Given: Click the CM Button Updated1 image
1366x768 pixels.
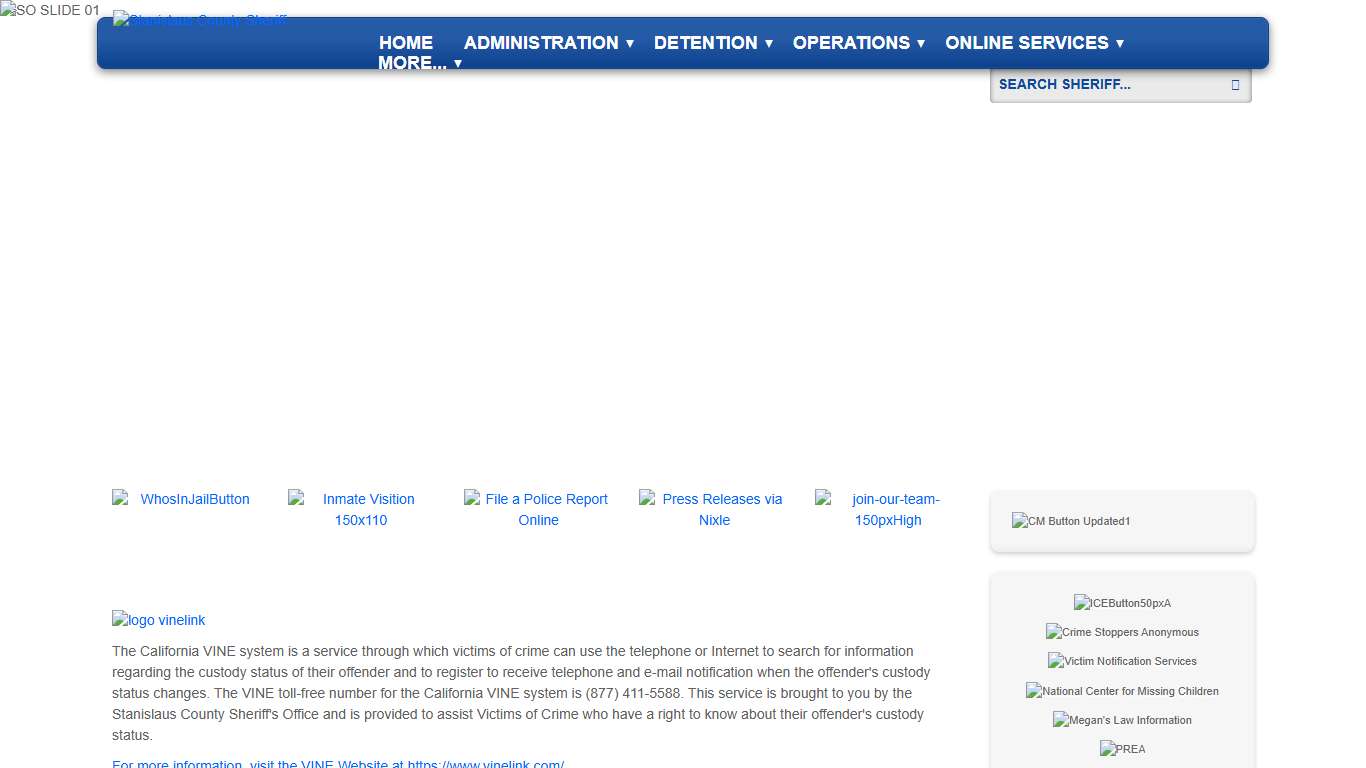Looking at the screenshot, I should [x=1071, y=521].
